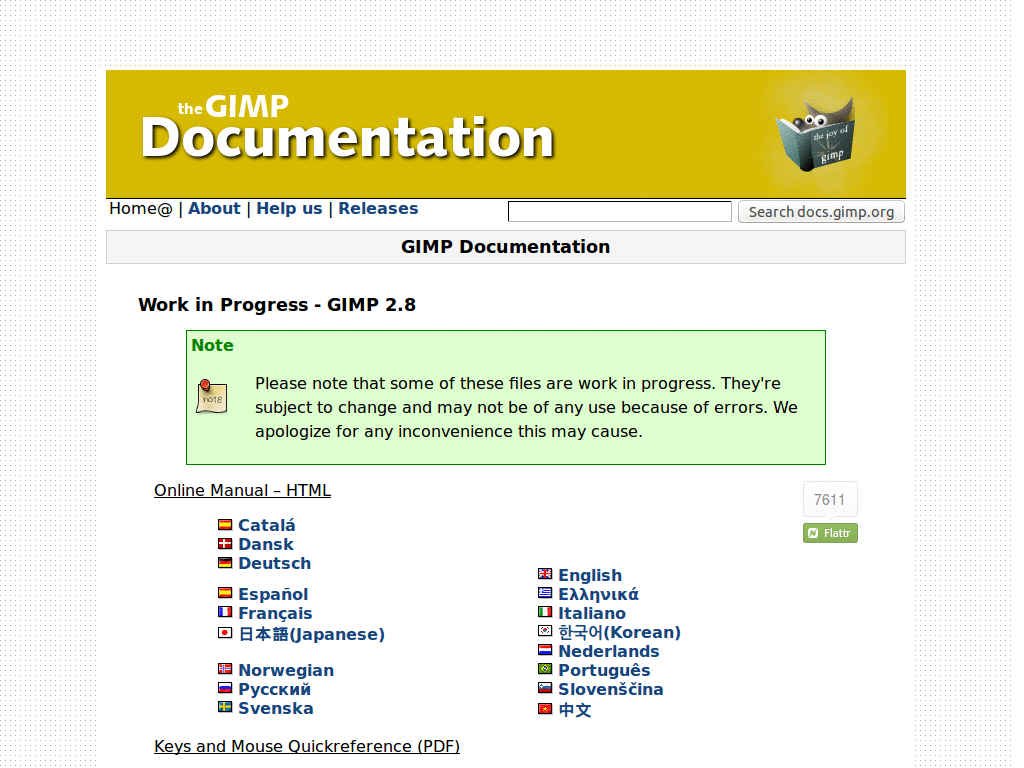Open the Catalá online manual

[x=266, y=525]
